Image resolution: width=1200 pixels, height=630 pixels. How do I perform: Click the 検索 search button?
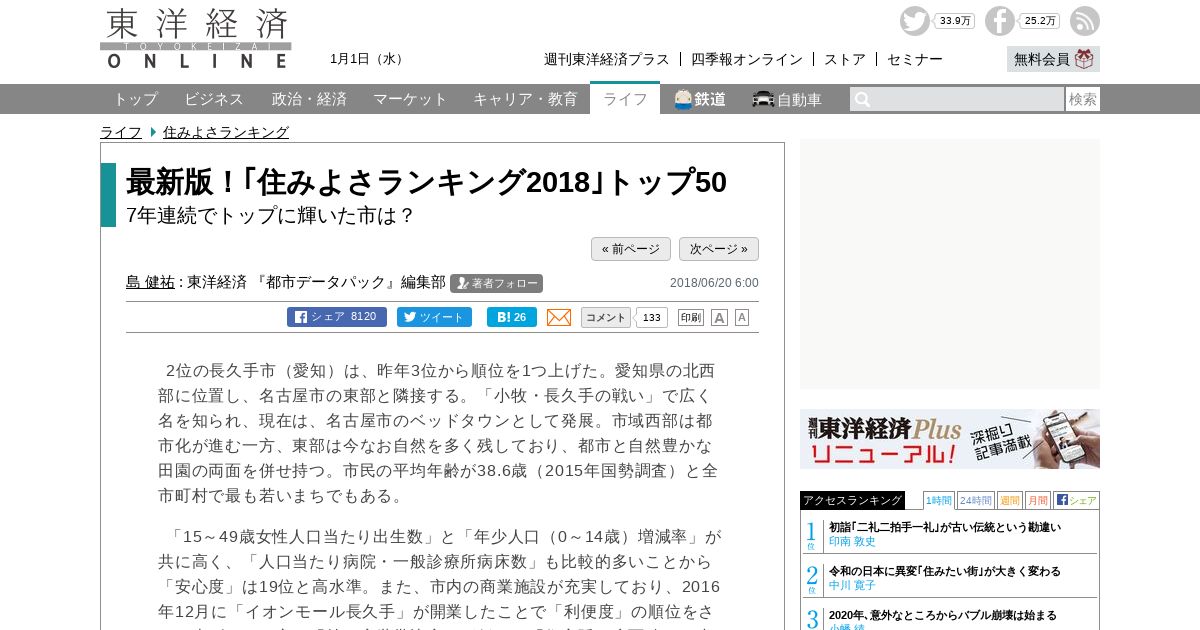click(x=1083, y=99)
